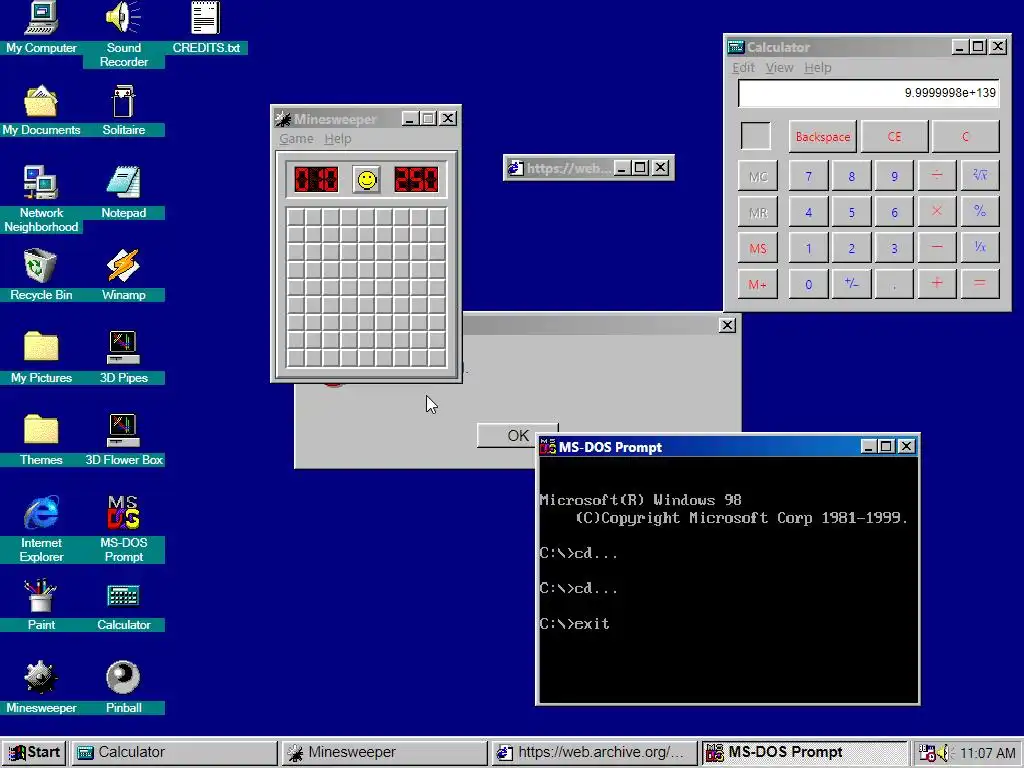The width and height of the screenshot is (1024, 768).
Task: Select the 3D Flower Box icon
Action: 123,439
